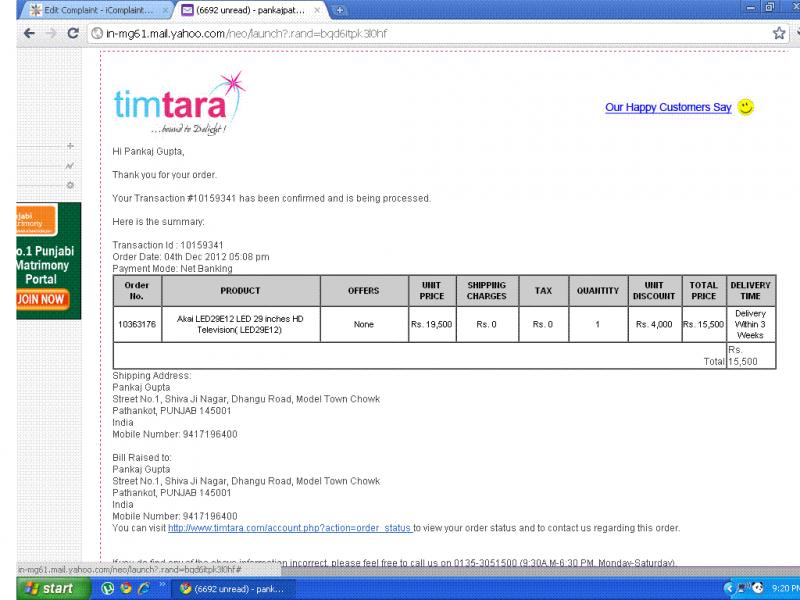Click the globe site info icon in address bar

97,34
